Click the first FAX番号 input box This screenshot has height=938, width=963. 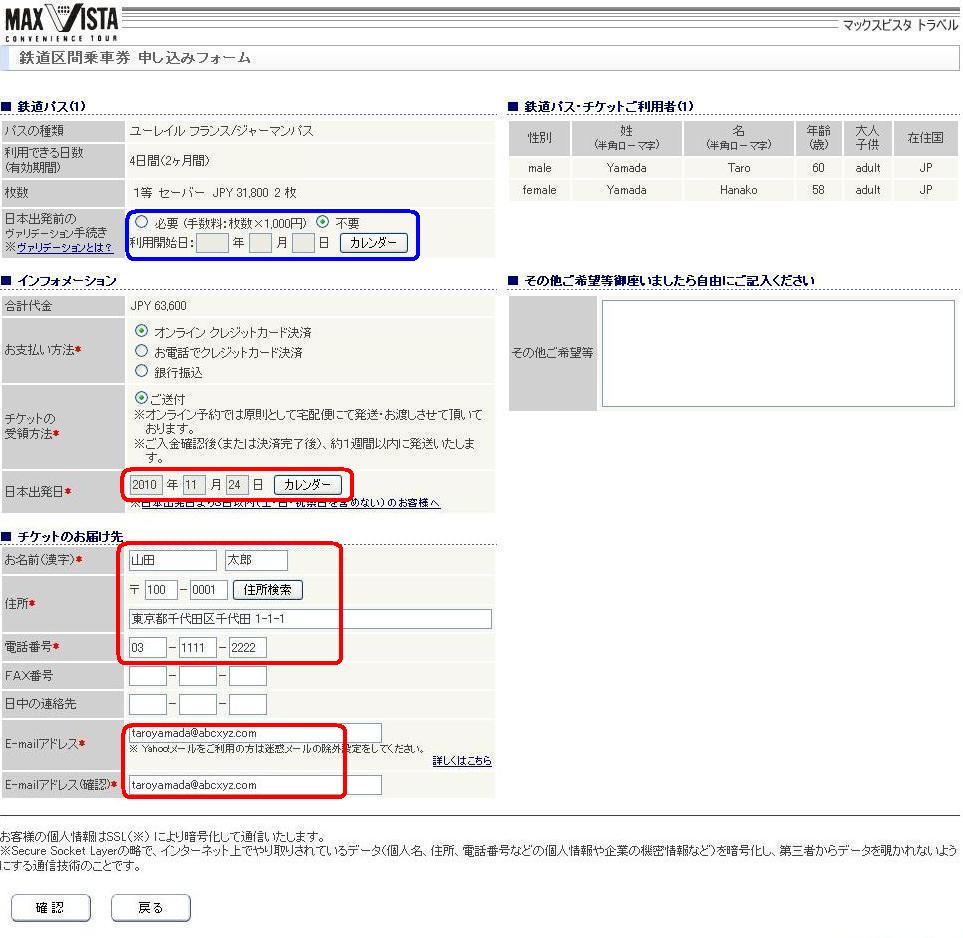(147, 676)
